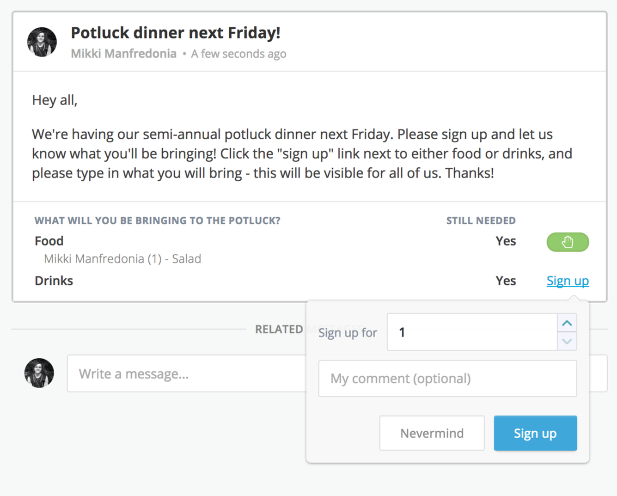Click author name Mikki Manfredonia in header

[x=124, y=54]
